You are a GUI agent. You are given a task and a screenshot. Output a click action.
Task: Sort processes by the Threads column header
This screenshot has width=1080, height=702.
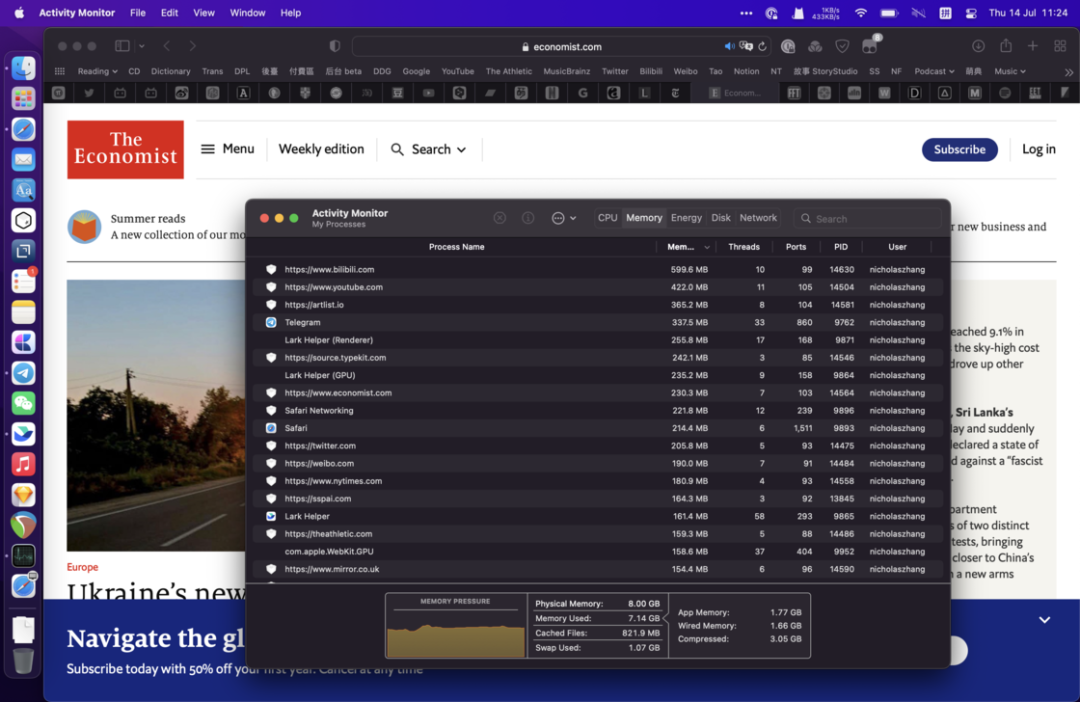(743, 247)
